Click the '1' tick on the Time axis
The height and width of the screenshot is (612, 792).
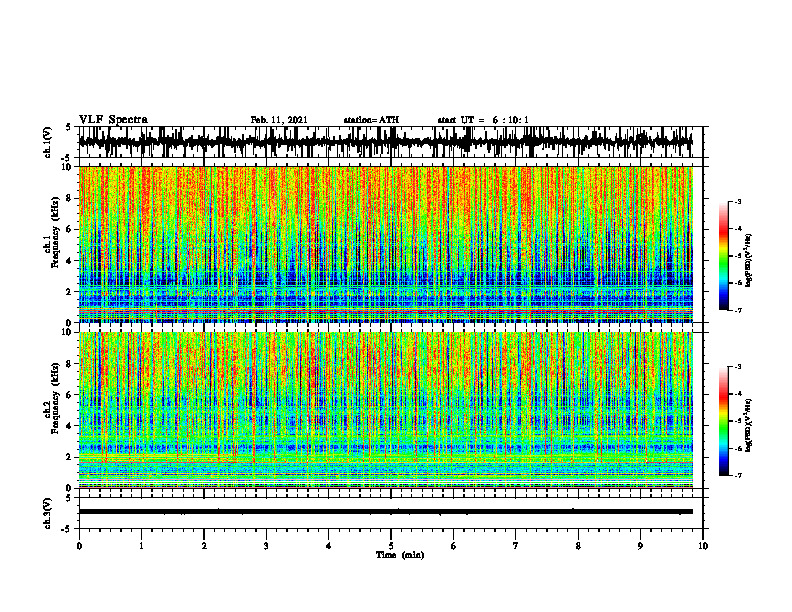(141, 546)
